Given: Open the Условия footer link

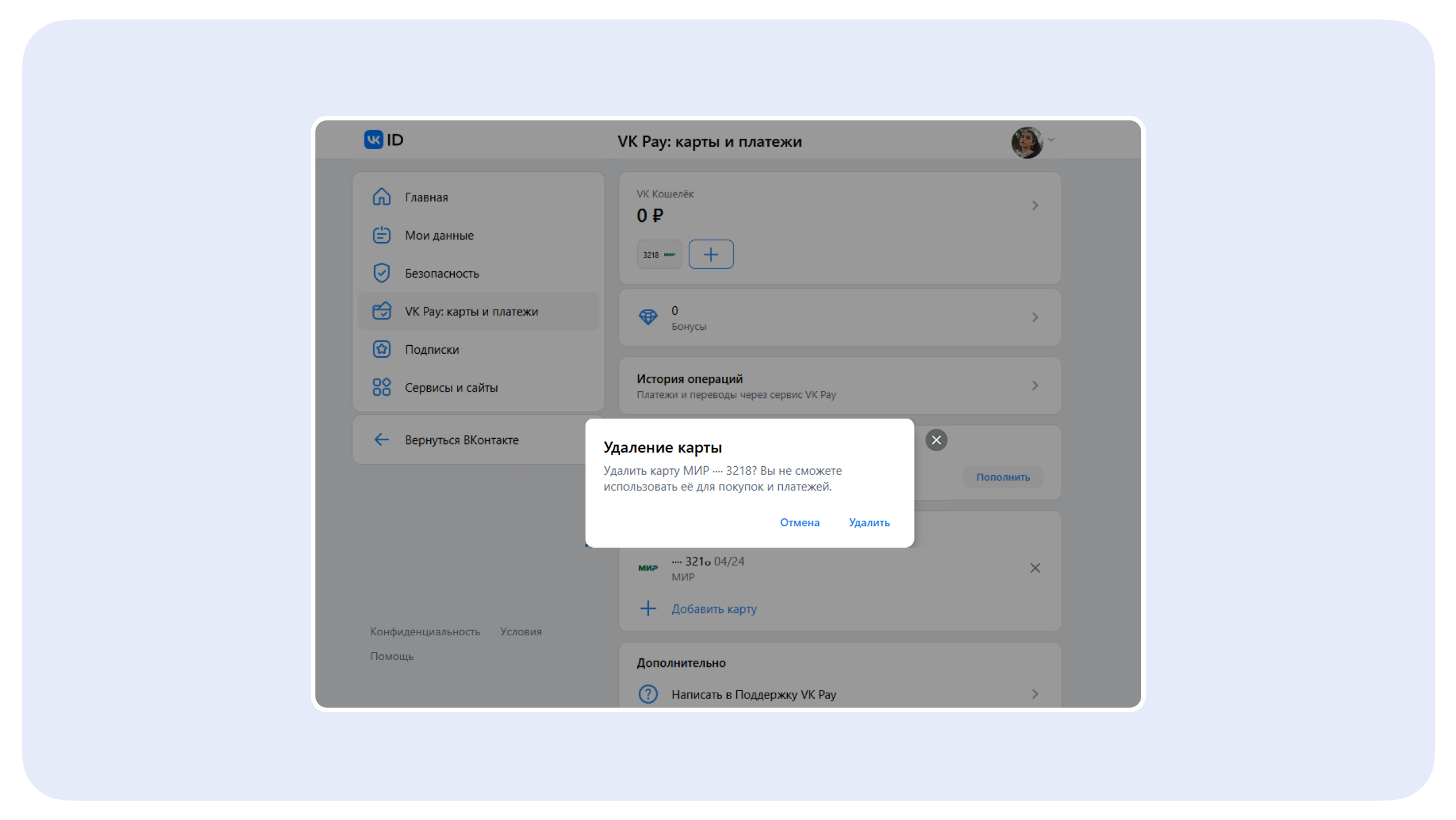Looking at the screenshot, I should pos(521,631).
